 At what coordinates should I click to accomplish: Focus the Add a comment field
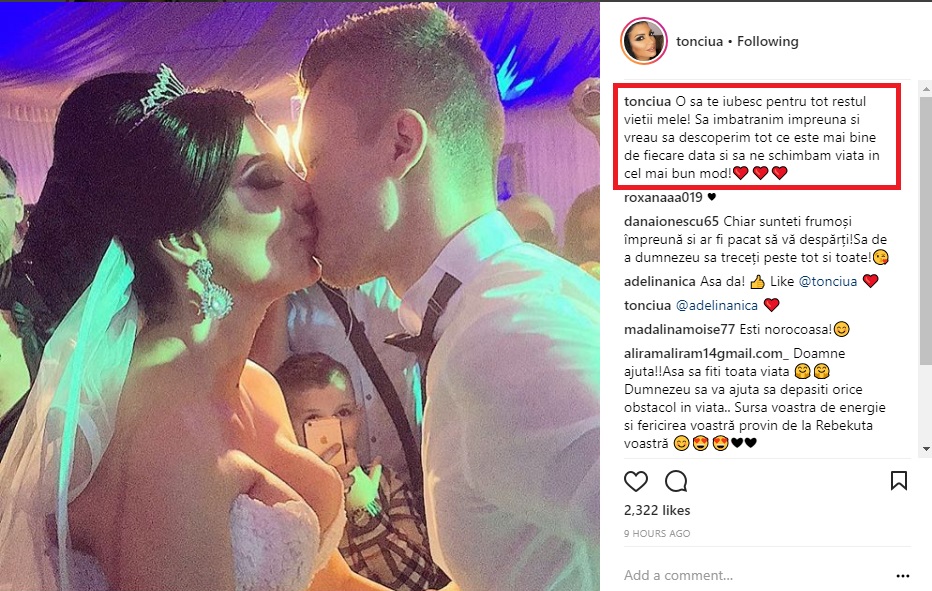coord(755,576)
